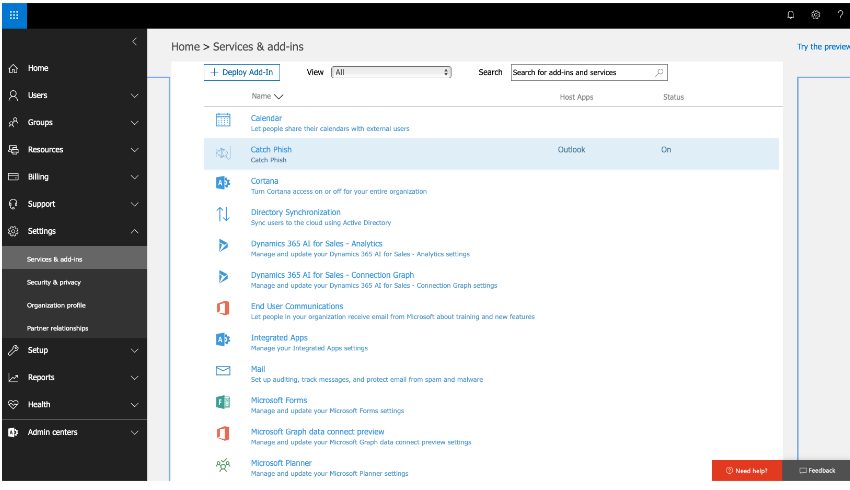Click the Admin centers icon

(14, 432)
